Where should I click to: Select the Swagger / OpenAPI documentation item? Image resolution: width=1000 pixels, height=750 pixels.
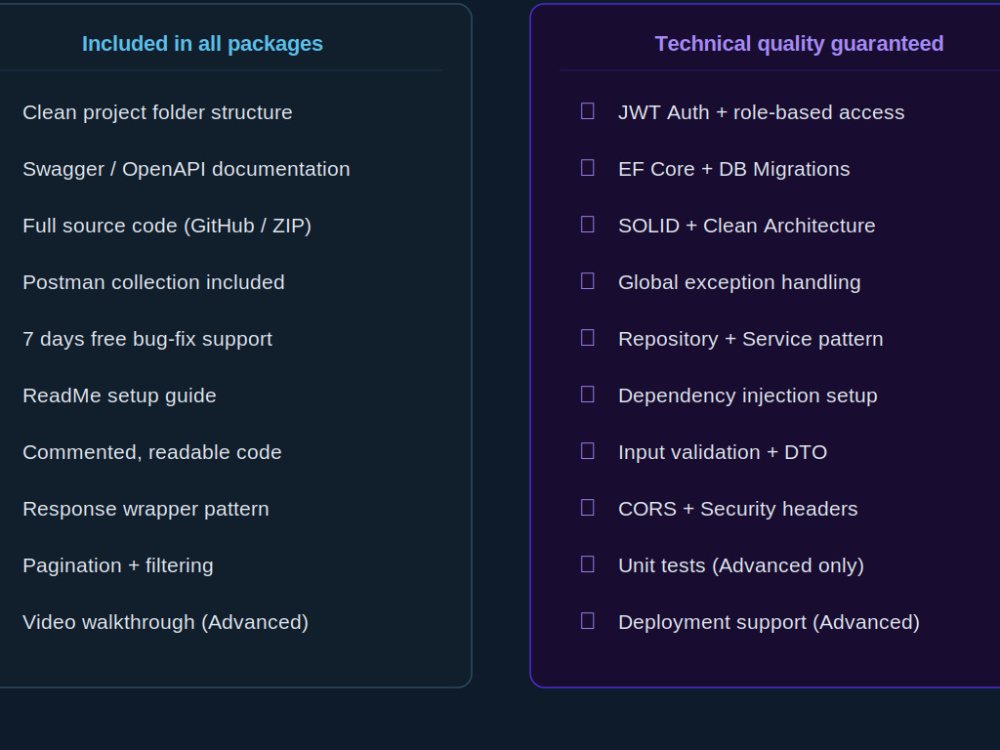[186, 169]
